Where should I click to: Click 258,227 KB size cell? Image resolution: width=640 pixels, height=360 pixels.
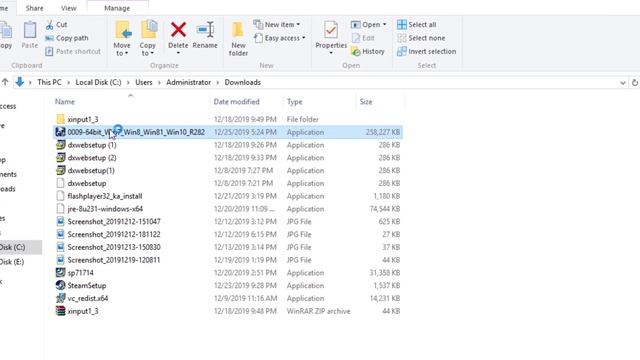382,132
